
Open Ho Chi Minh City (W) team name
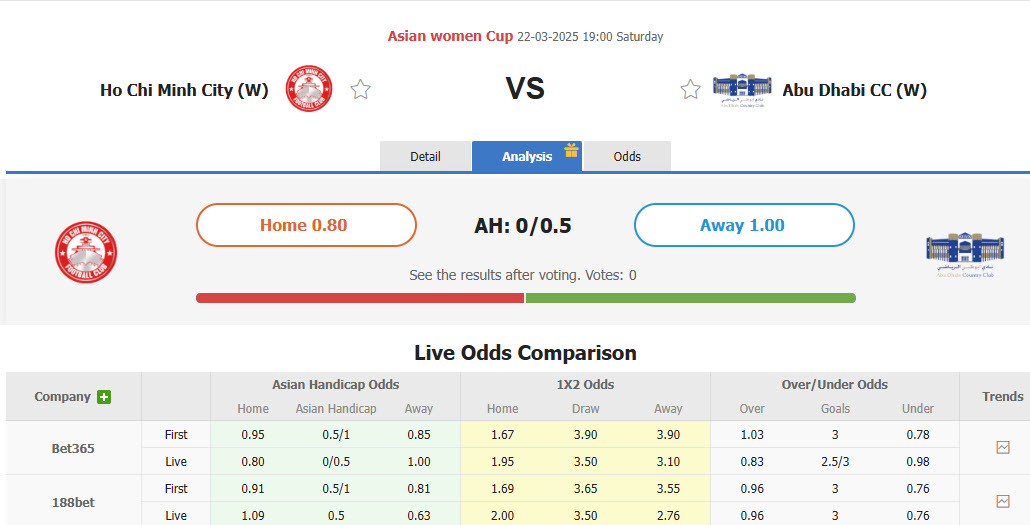click(184, 90)
